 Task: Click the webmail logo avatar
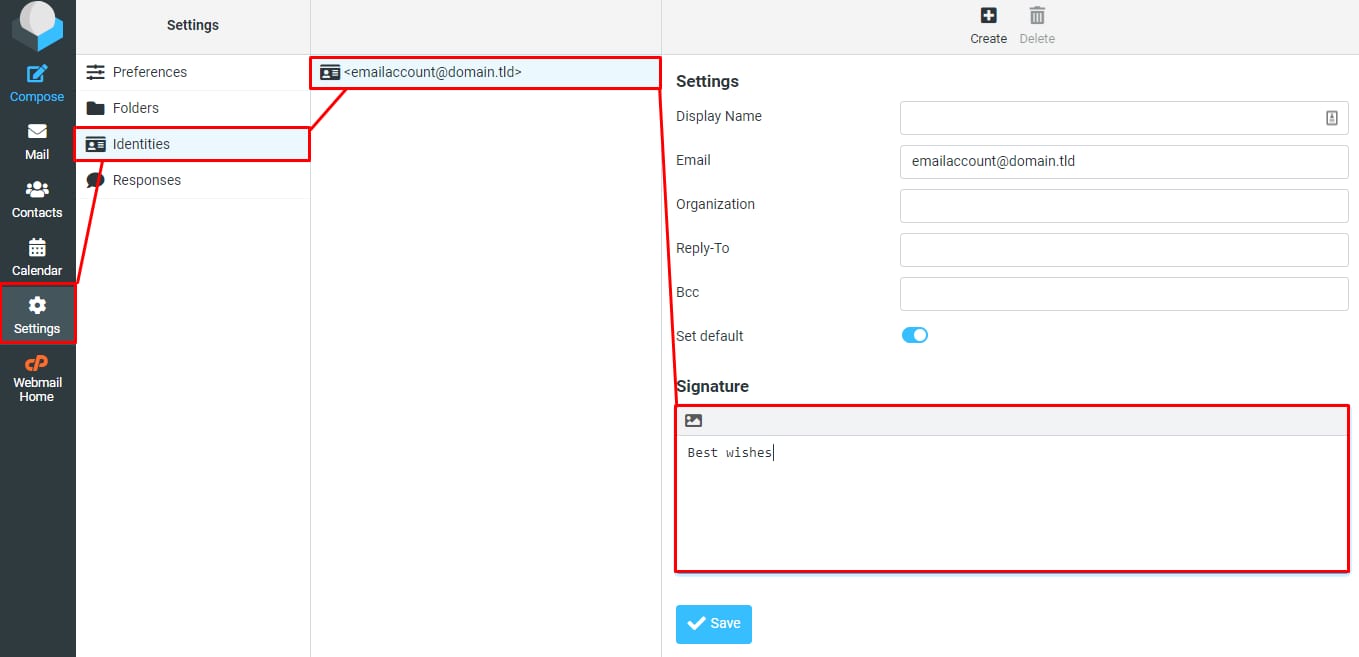pyautogui.click(x=37, y=25)
